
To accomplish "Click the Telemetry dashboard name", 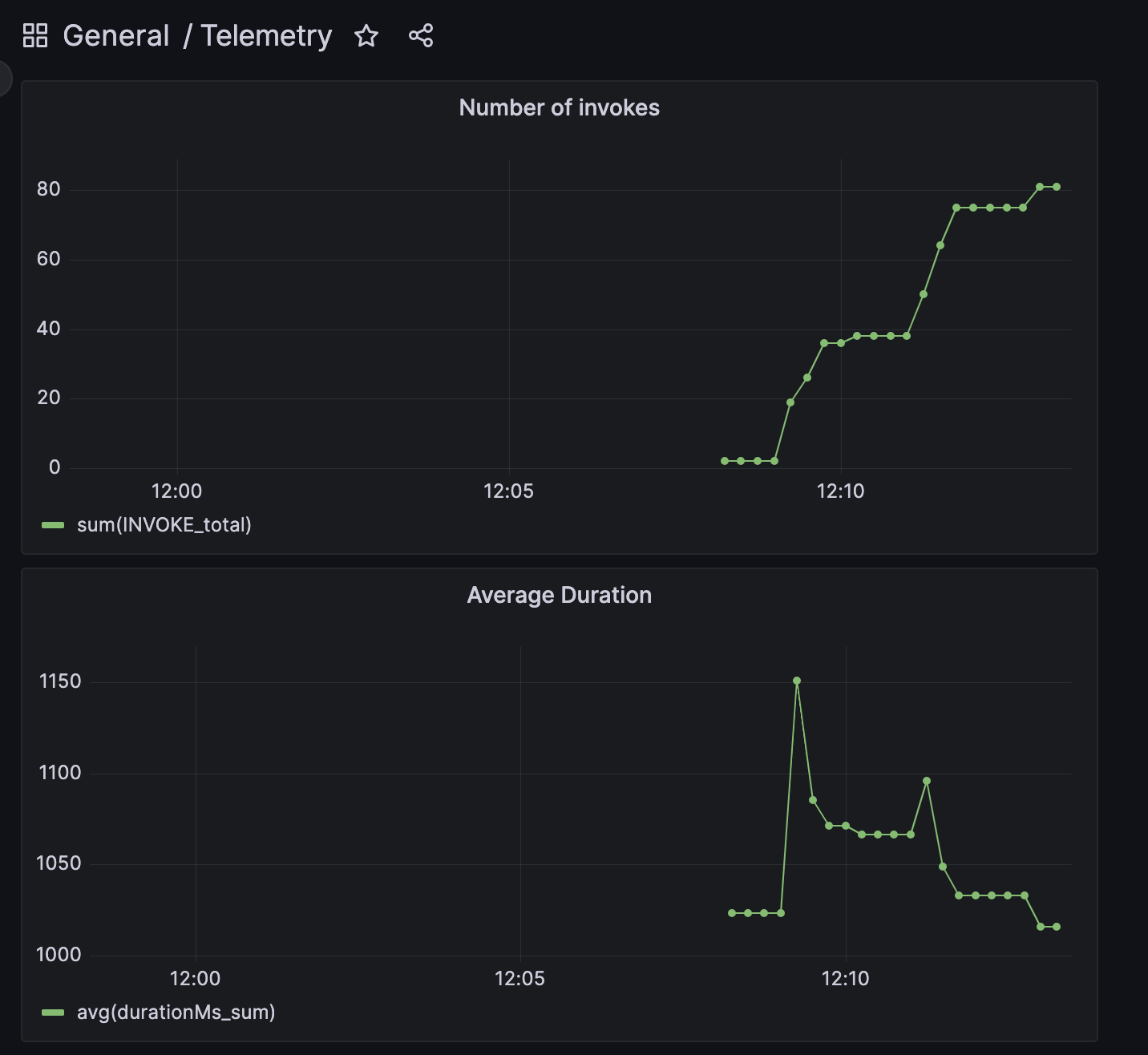I will point(268,35).
